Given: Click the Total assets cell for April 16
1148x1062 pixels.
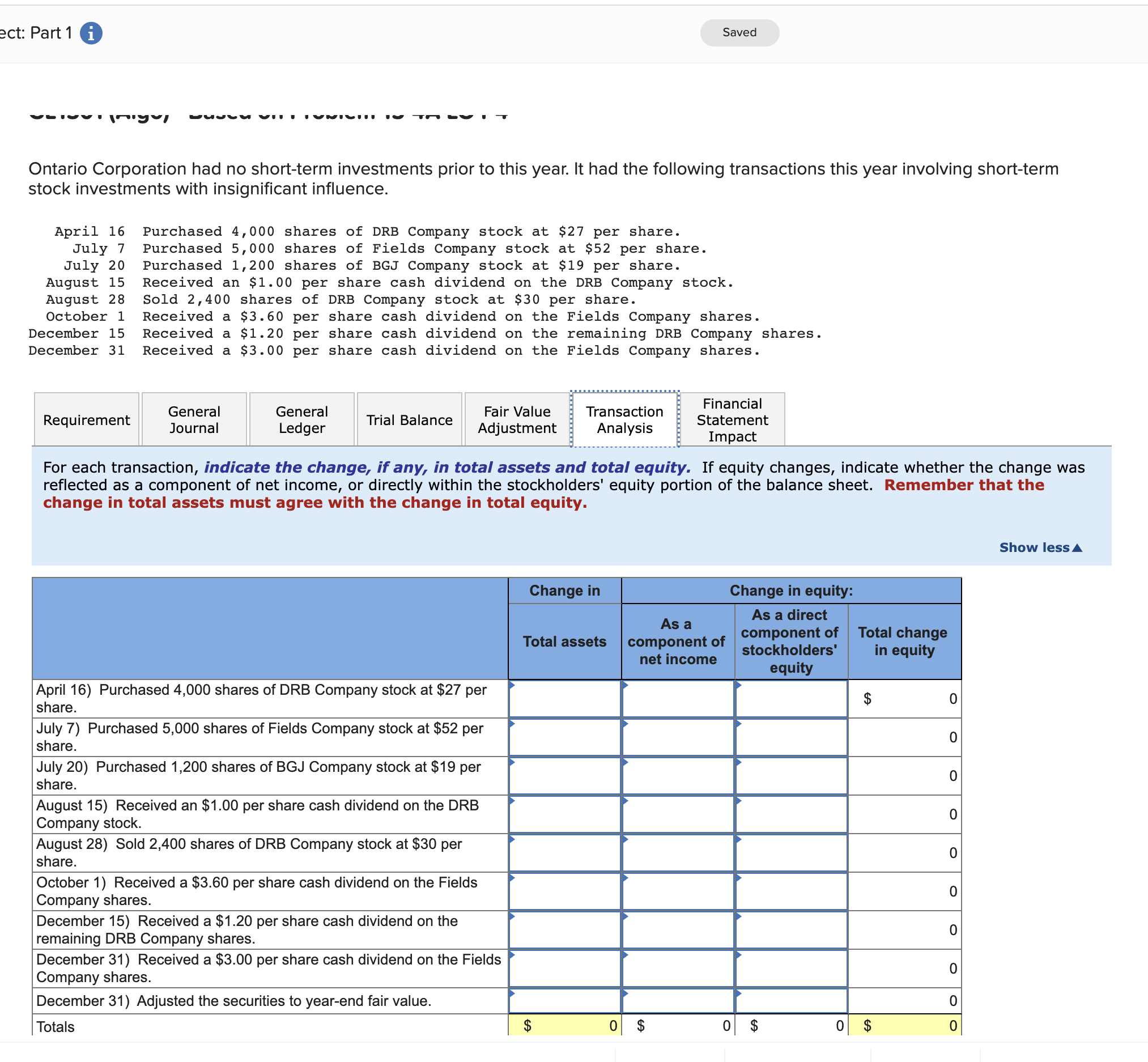Looking at the screenshot, I should pyautogui.click(x=564, y=699).
